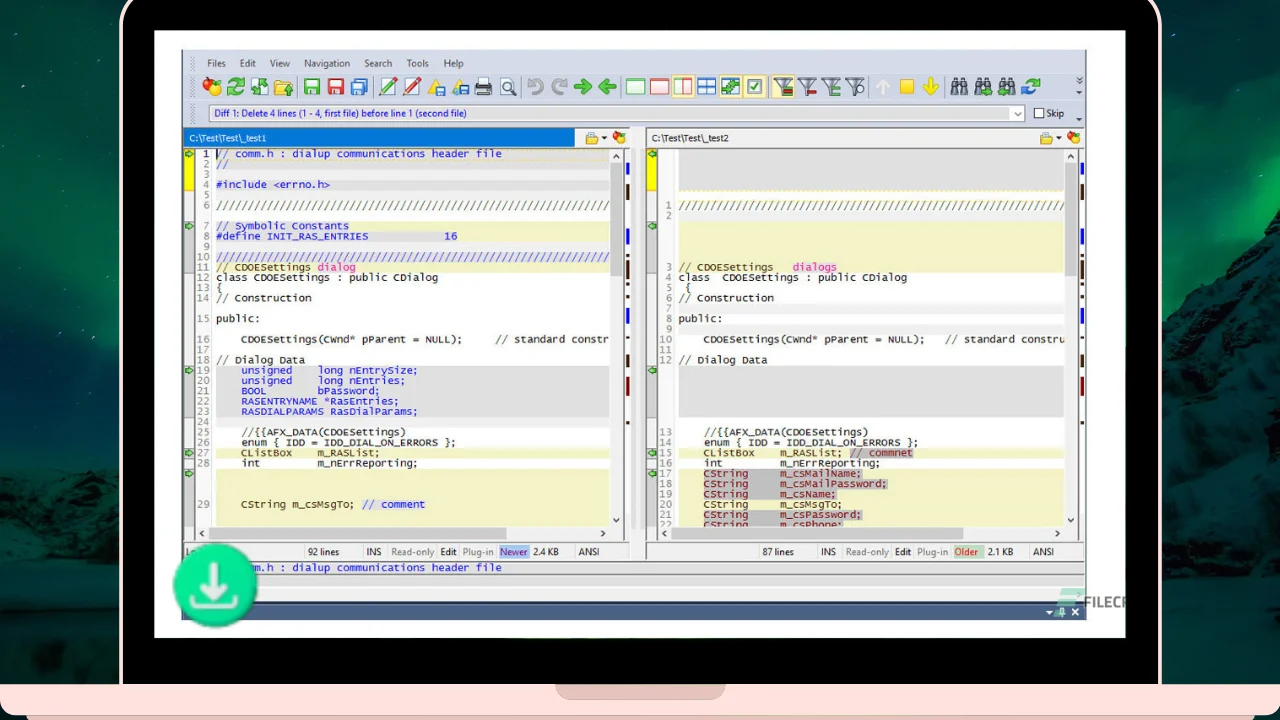
Task: Toggle the synchronized scrolling toolbar icon
Action: (x=731, y=87)
